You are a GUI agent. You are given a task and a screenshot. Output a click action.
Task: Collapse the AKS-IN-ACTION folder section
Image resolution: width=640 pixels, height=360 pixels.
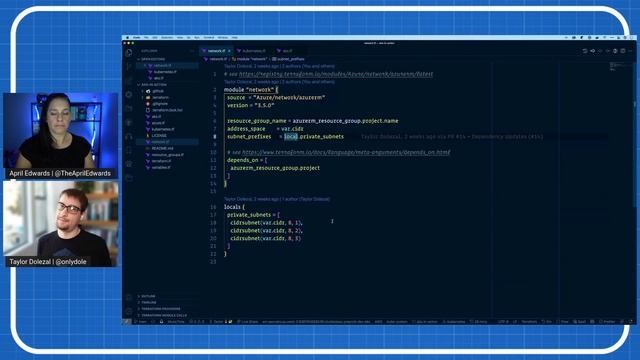tap(153, 85)
